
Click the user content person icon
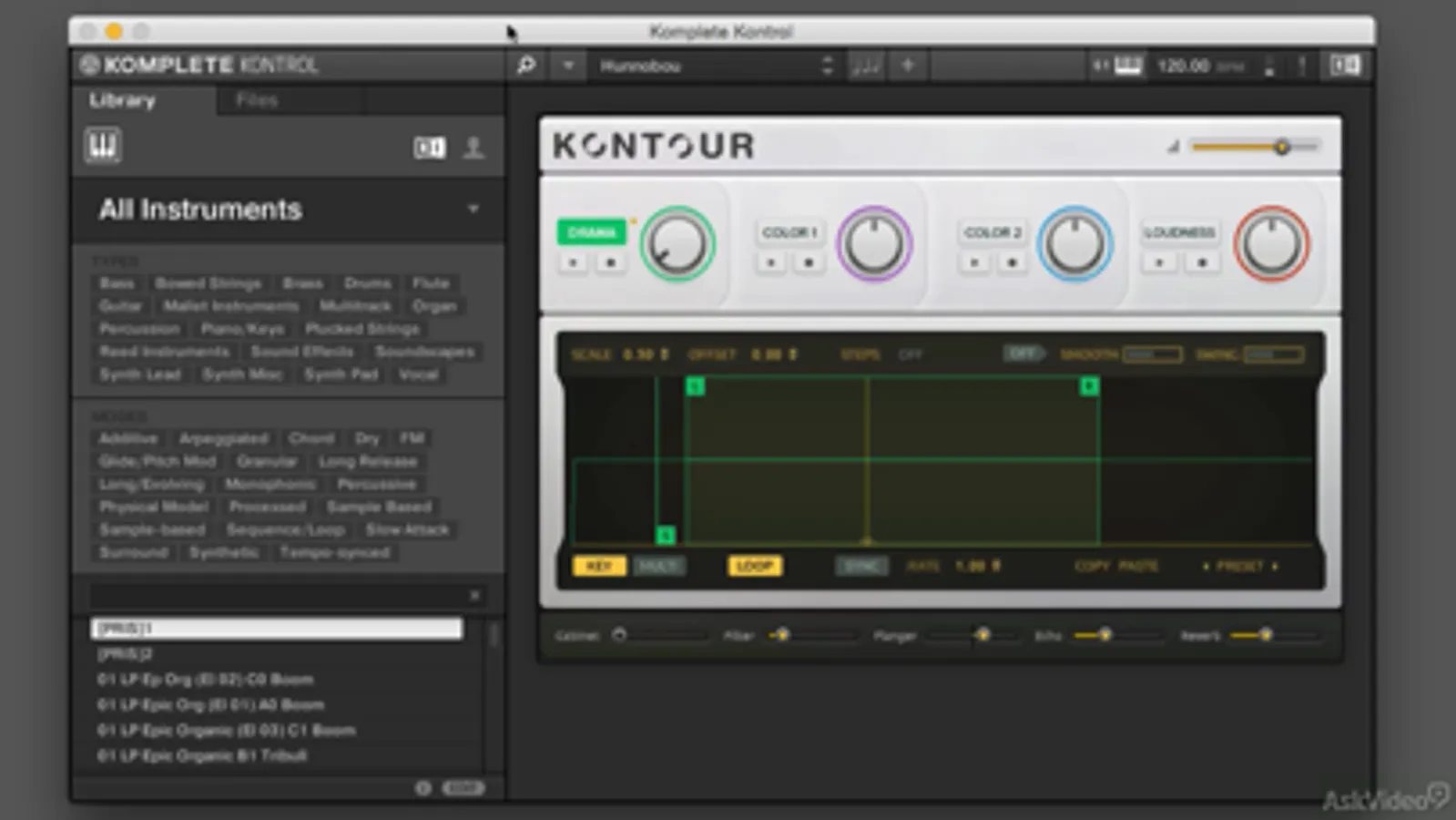[x=473, y=148]
